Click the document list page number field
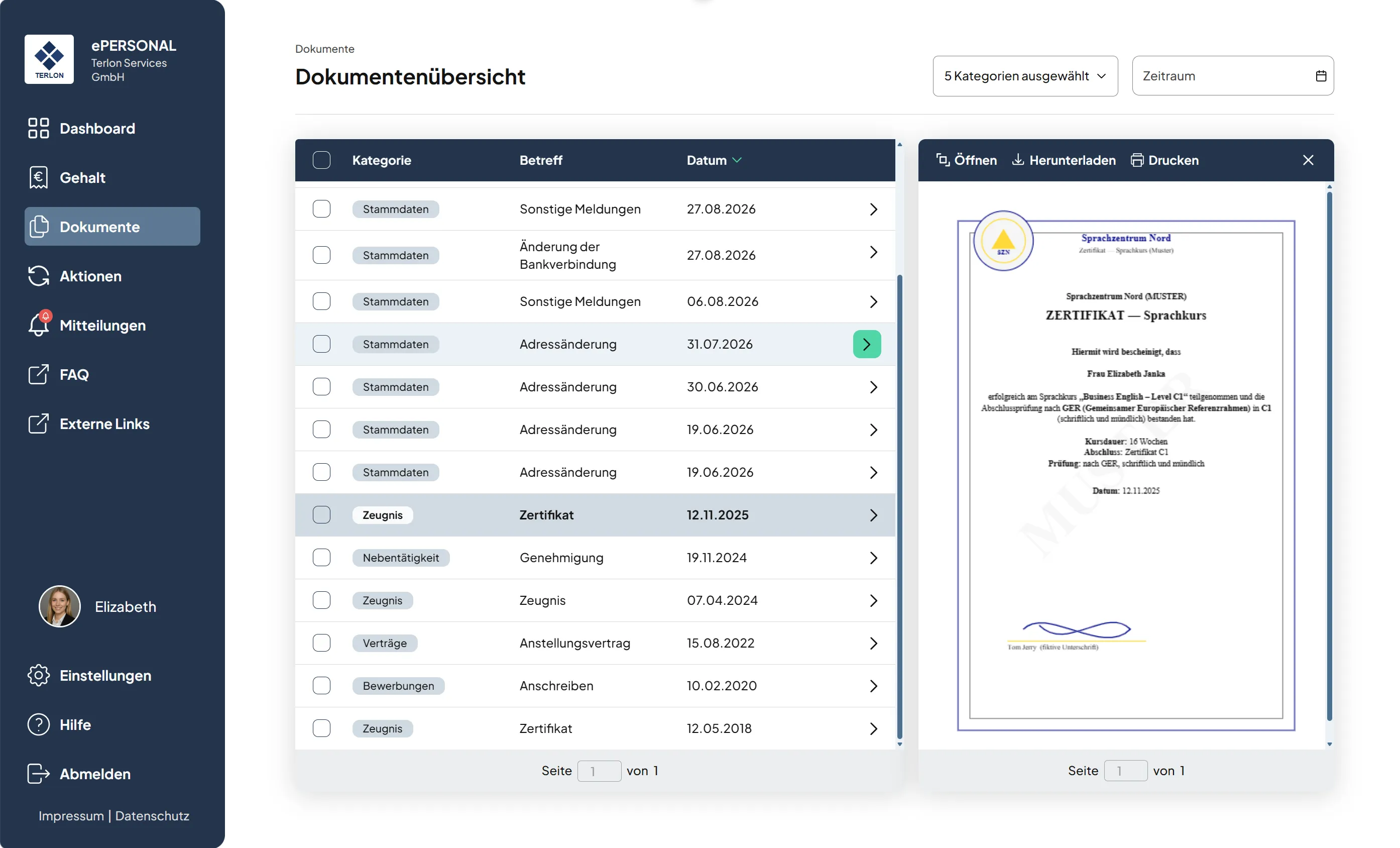 [599, 771]
